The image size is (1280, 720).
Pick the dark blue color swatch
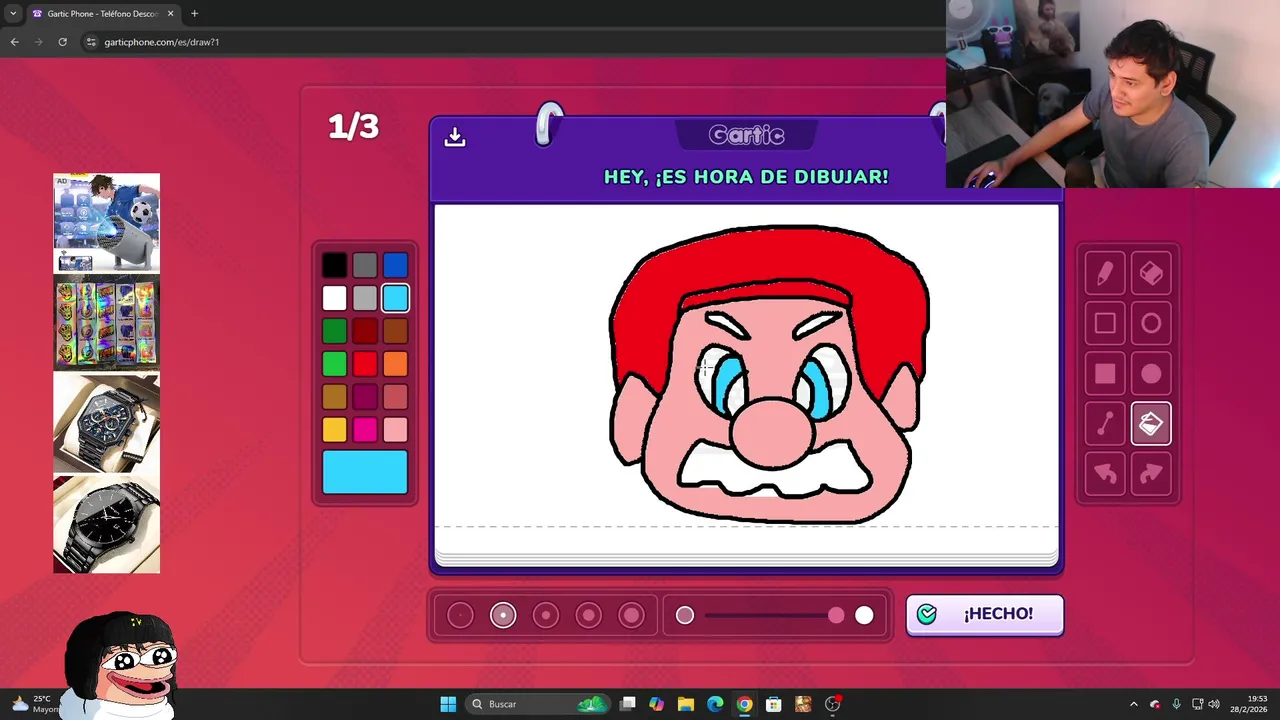pos(395,265)
